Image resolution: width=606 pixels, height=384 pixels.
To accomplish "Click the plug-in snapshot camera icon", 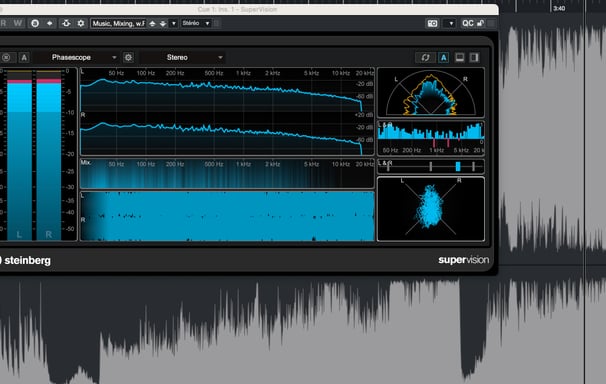I will tap(432, 24).
